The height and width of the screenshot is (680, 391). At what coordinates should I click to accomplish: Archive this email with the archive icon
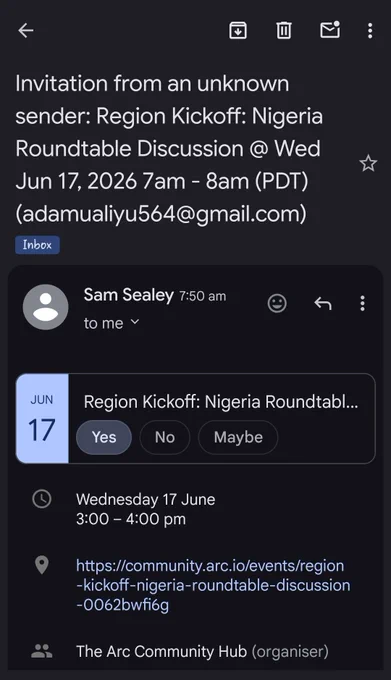pos(238,30)
